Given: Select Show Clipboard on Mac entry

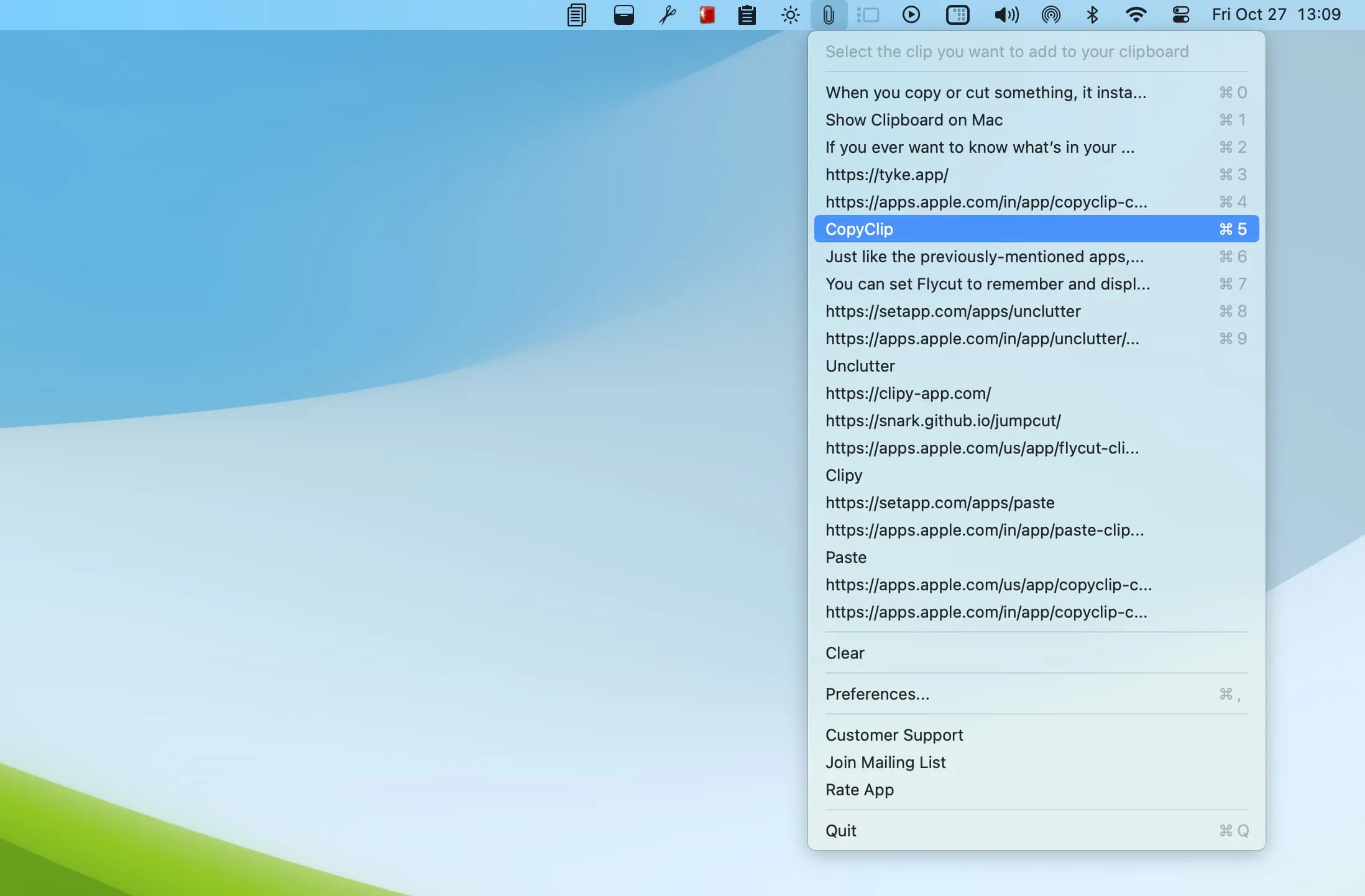Looking at the screenshot, I should pos(913,119).
